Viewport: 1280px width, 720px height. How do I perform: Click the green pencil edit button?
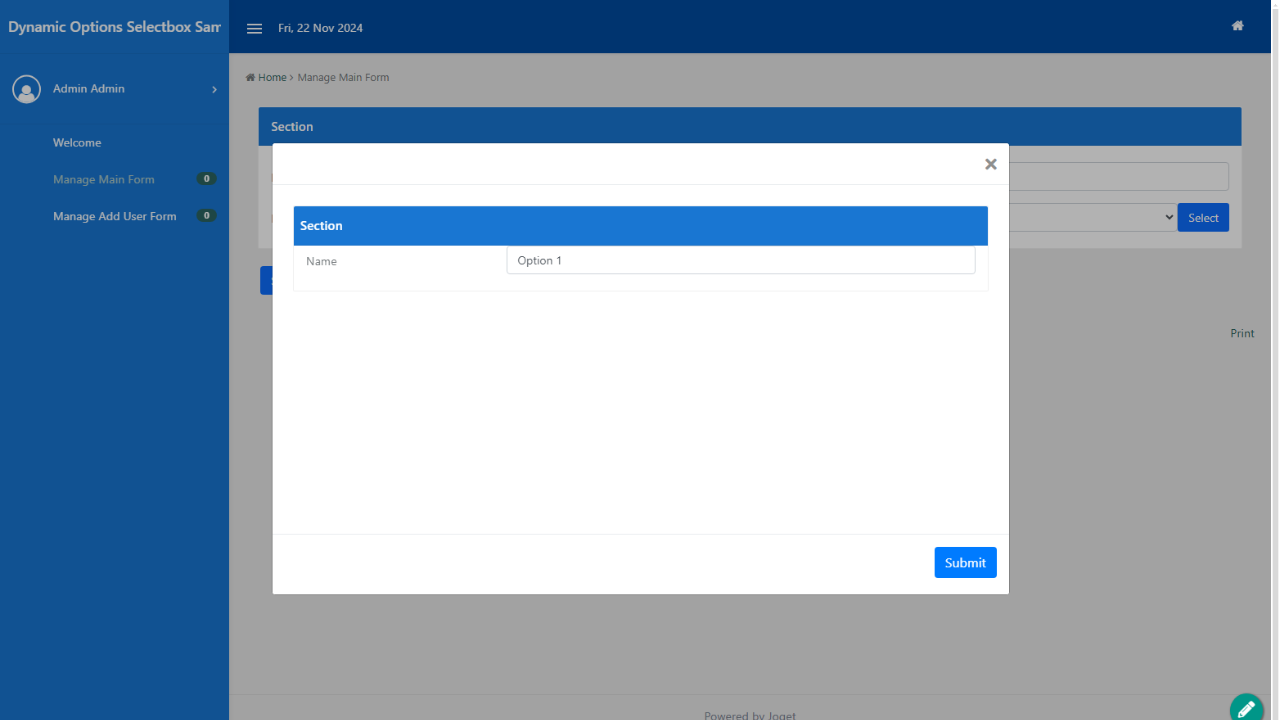point(1246,708)
